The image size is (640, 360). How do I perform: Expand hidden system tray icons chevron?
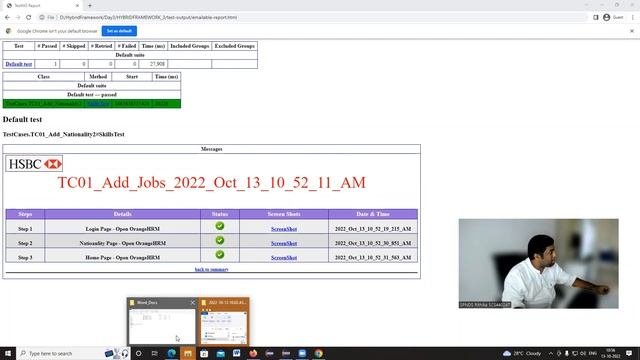pyautogui.click(x=551, y=353)
